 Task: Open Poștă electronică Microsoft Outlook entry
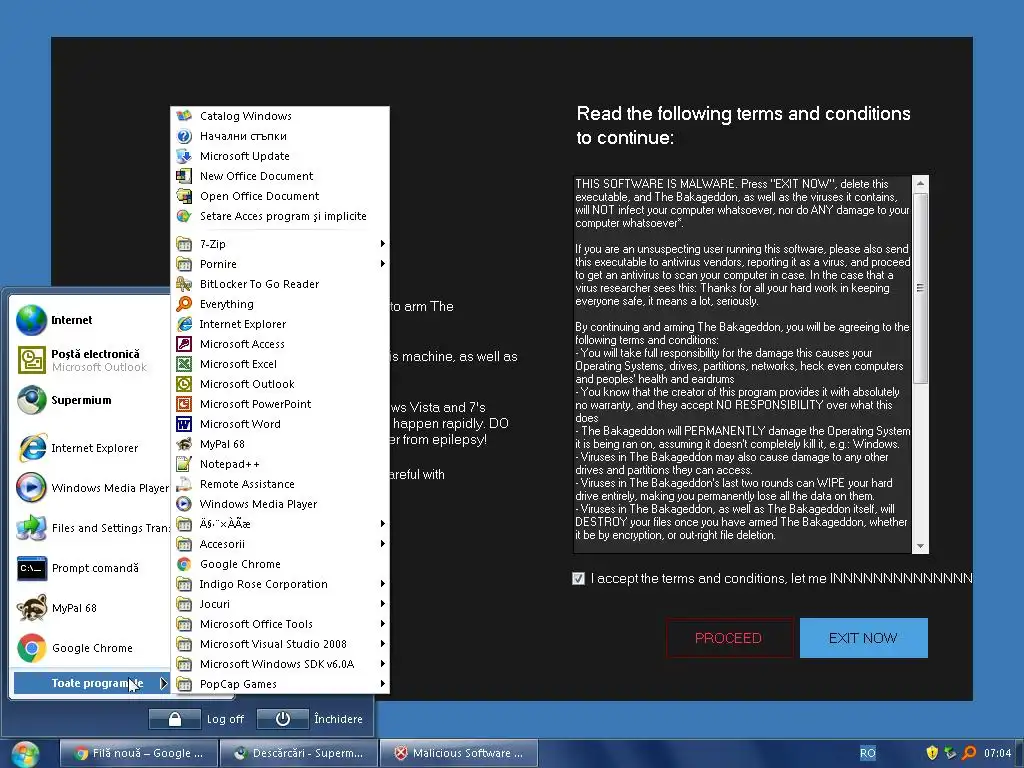coord(90,360)
